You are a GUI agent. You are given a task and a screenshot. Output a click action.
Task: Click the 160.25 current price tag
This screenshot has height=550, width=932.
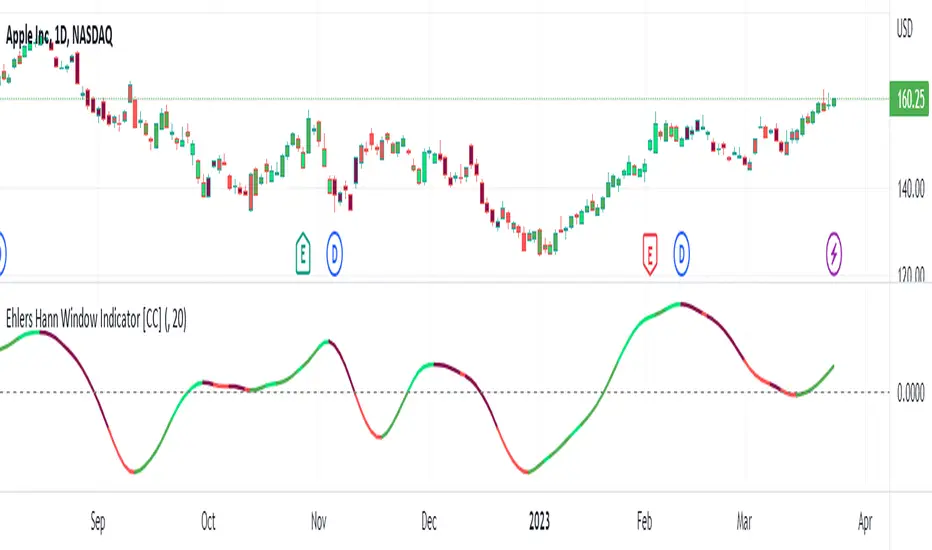[909, 99]
